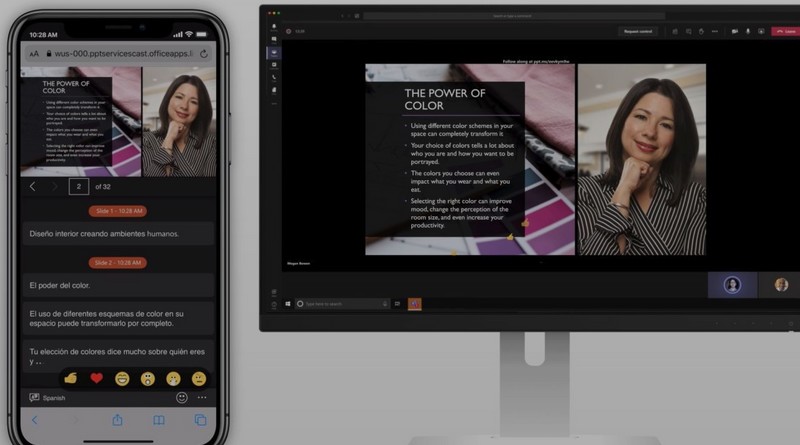Viewport: 800px width, 445px height.
Task: Show the participants panel in Teams
Action: (675, 31)
